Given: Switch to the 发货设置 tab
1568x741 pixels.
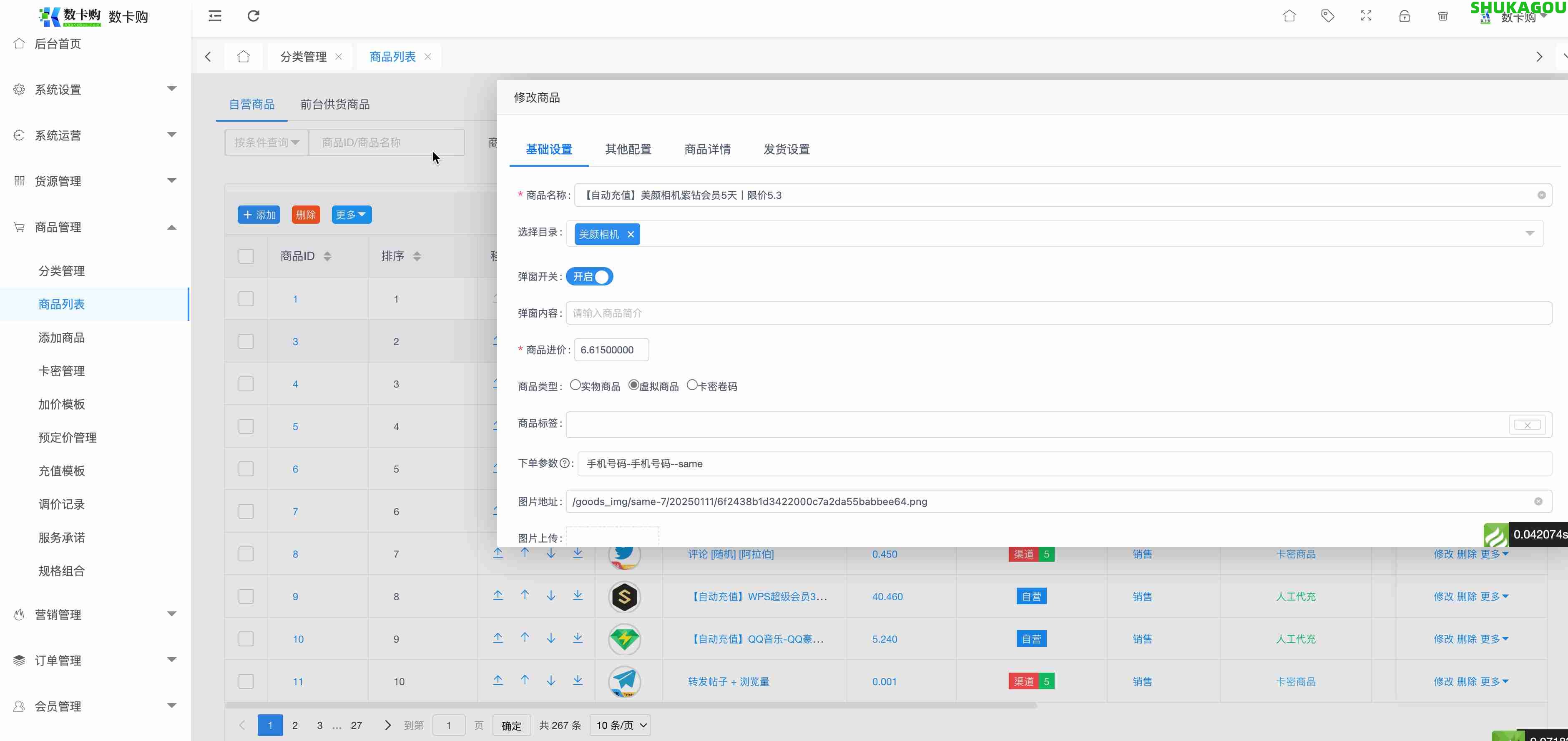Looking at the screenshot, I should click(x=787, y=149).
